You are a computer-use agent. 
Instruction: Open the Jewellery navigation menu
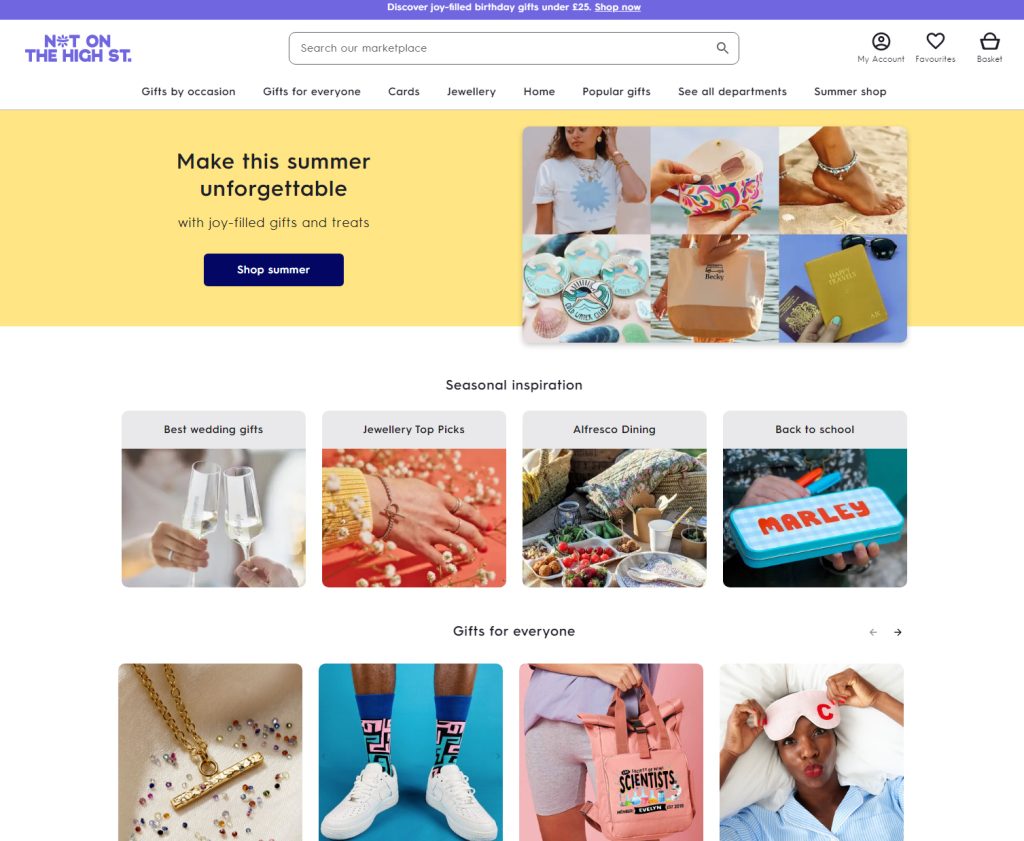471,91
